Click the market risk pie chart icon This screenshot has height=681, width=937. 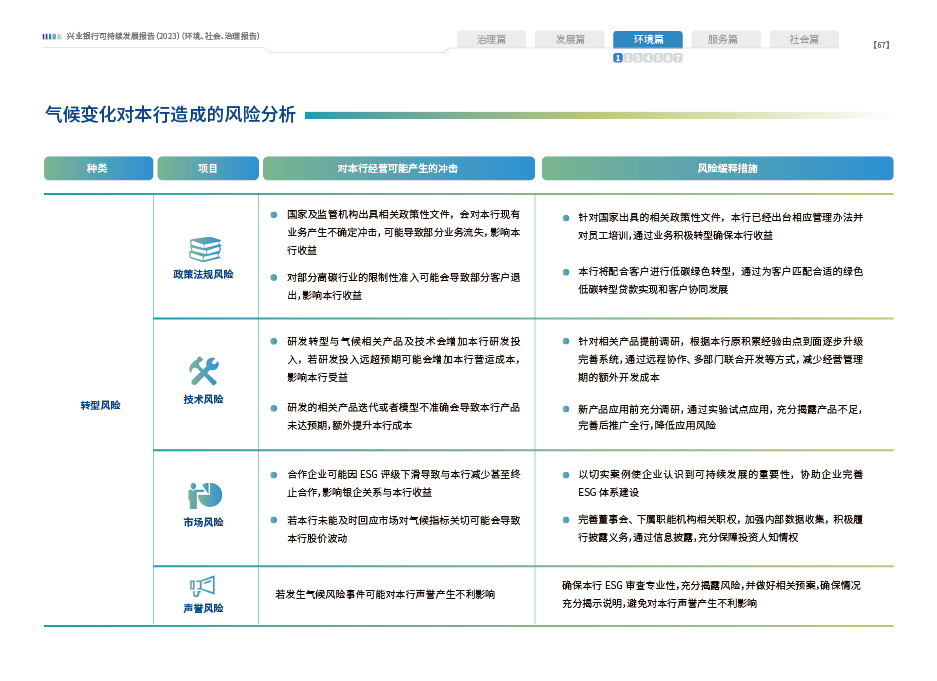pos(205,495)
